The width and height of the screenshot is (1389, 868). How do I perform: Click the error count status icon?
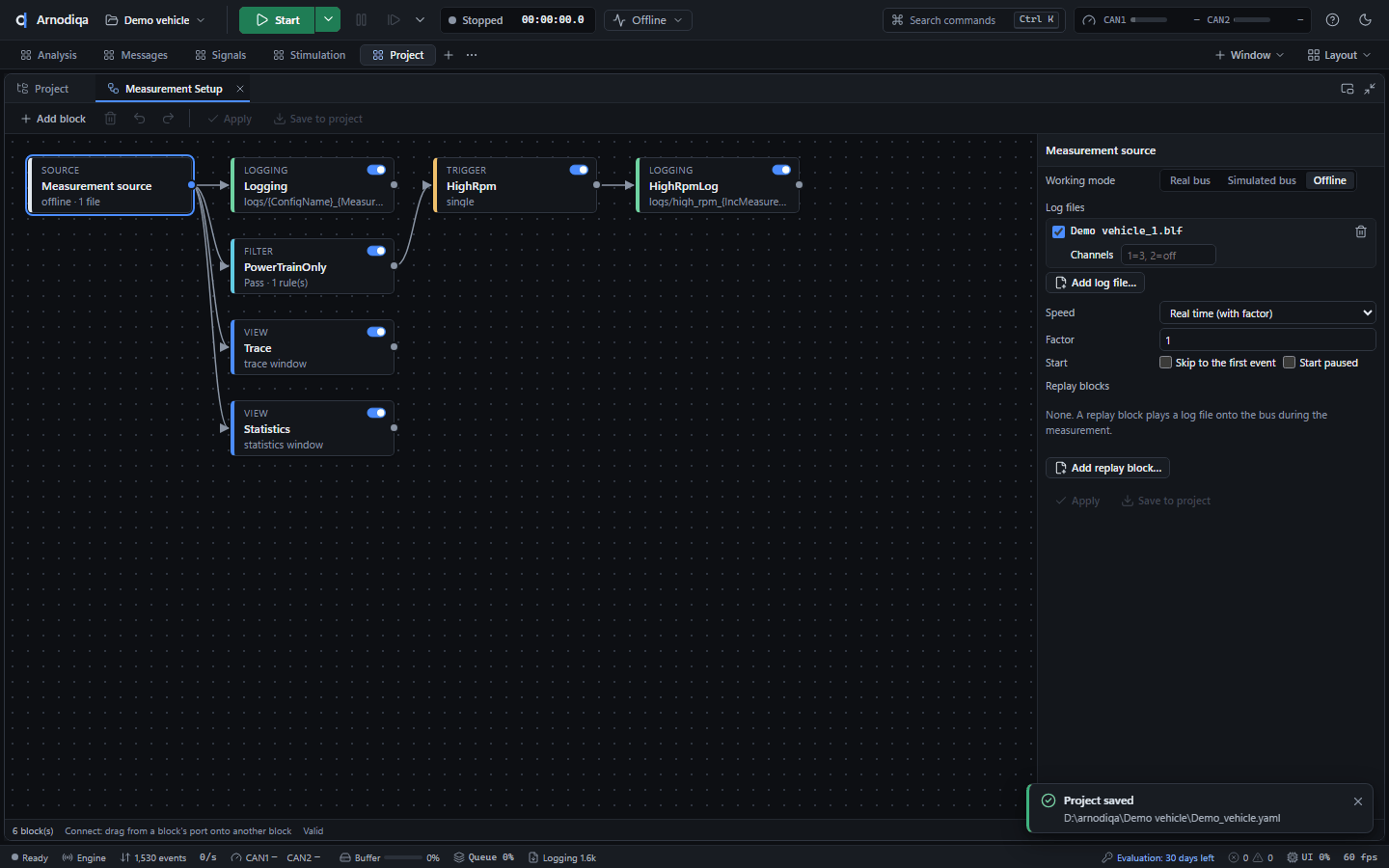point(1234,857)
